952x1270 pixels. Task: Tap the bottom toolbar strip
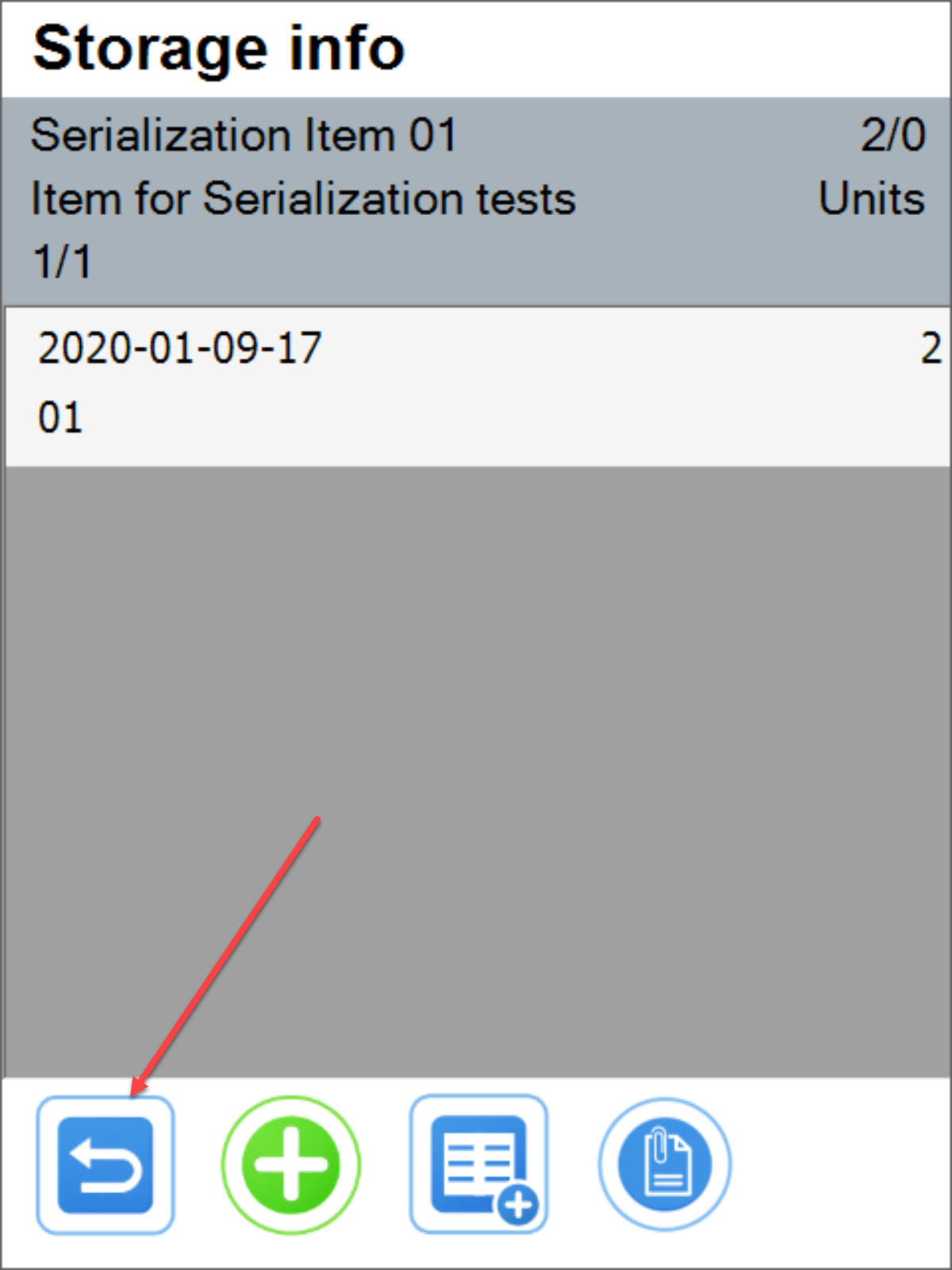[x=476, y=1167]
